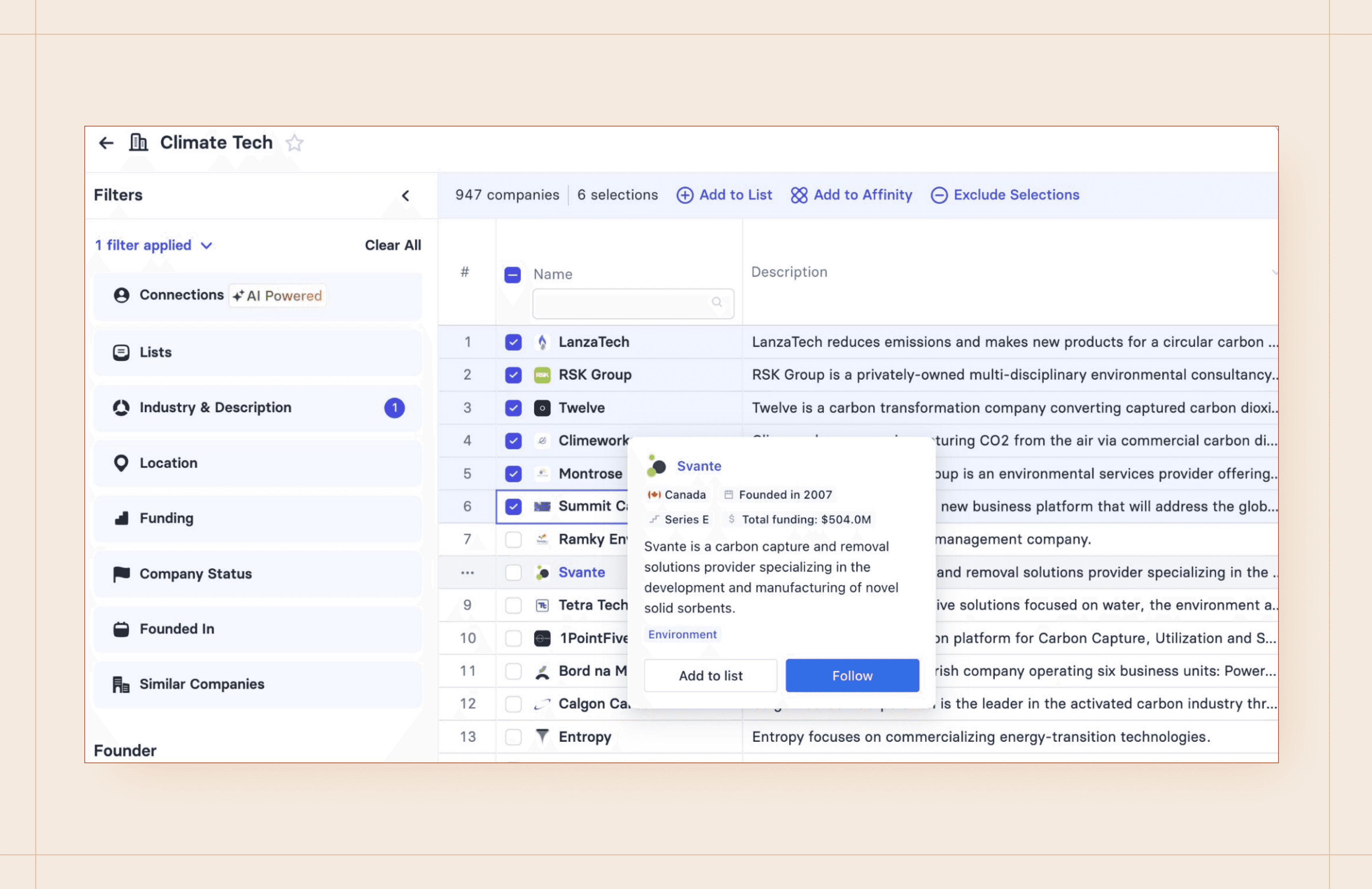1372x889 pixels.
Task: Click the Clear All filters link
Action: (393, 246)
